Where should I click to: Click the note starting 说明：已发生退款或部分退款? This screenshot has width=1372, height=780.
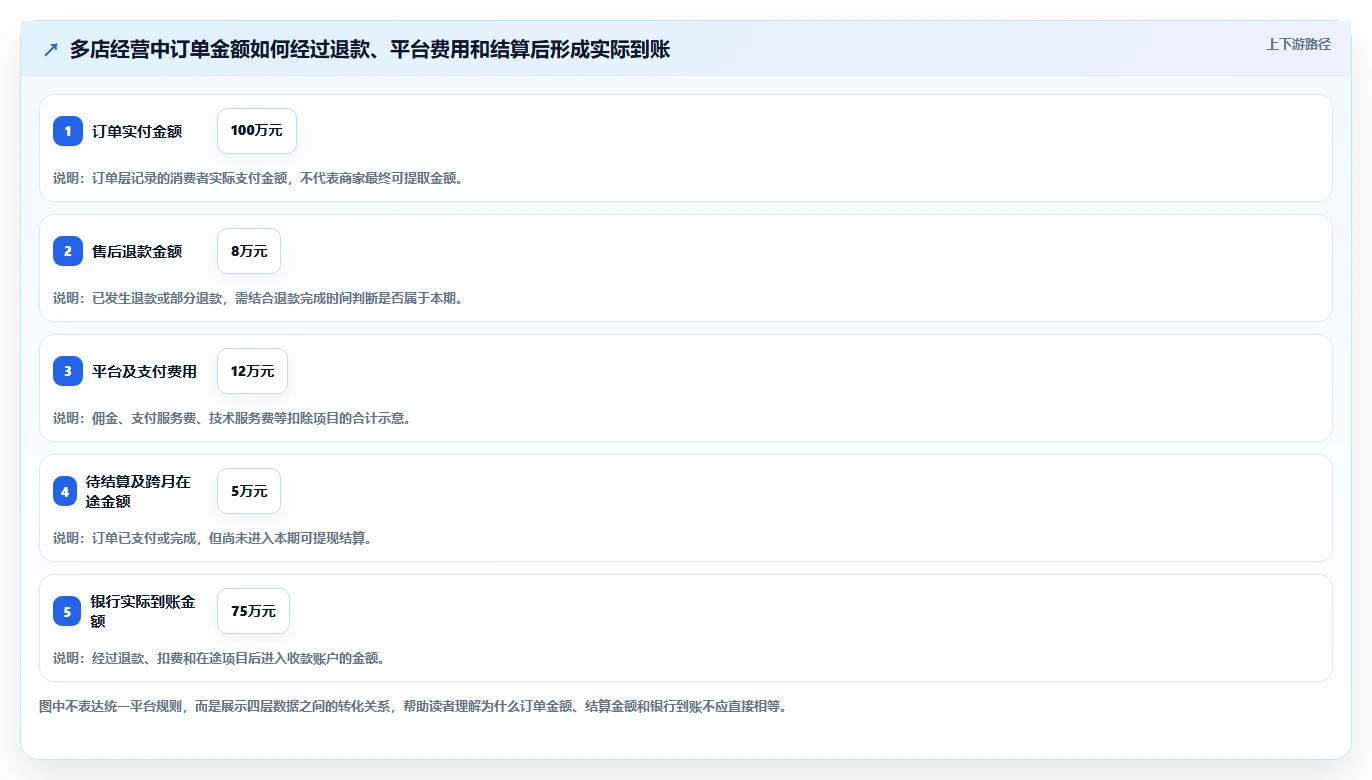pos(258,298)
